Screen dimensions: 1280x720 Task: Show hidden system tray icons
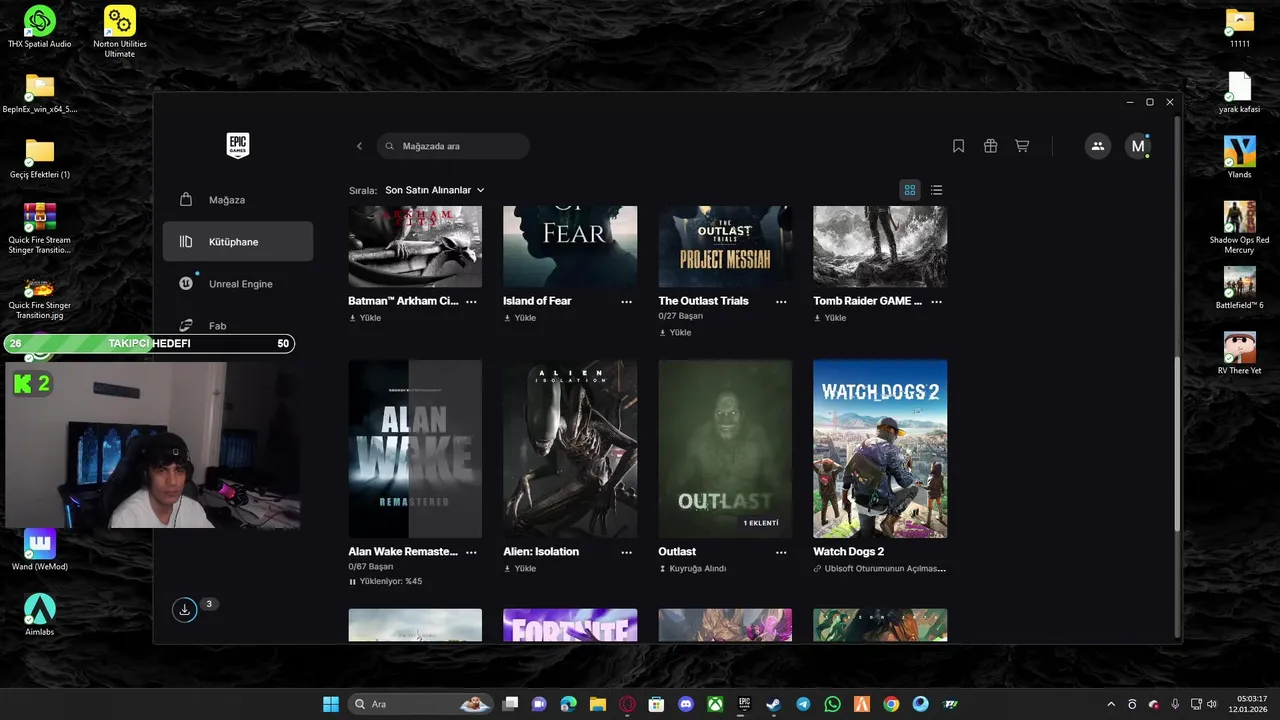click(1111, 704)
